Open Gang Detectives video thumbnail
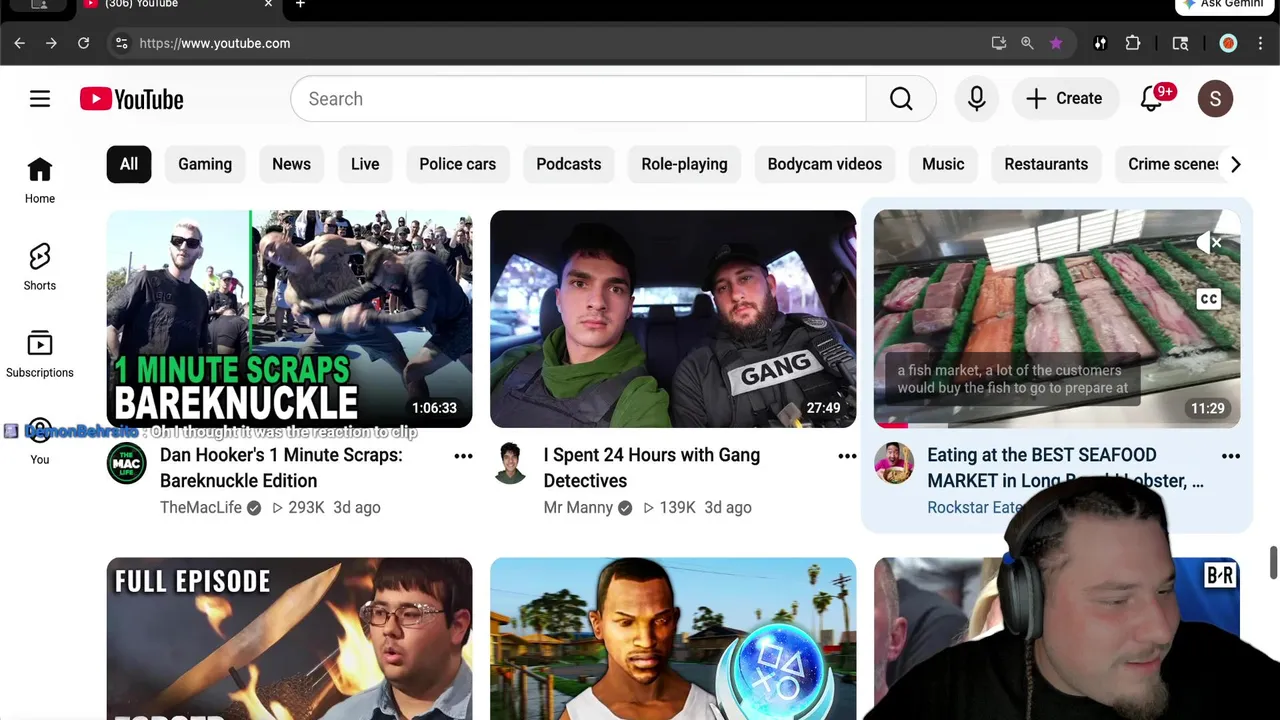This screenshot has height=720, width=1280. [673, 319]
